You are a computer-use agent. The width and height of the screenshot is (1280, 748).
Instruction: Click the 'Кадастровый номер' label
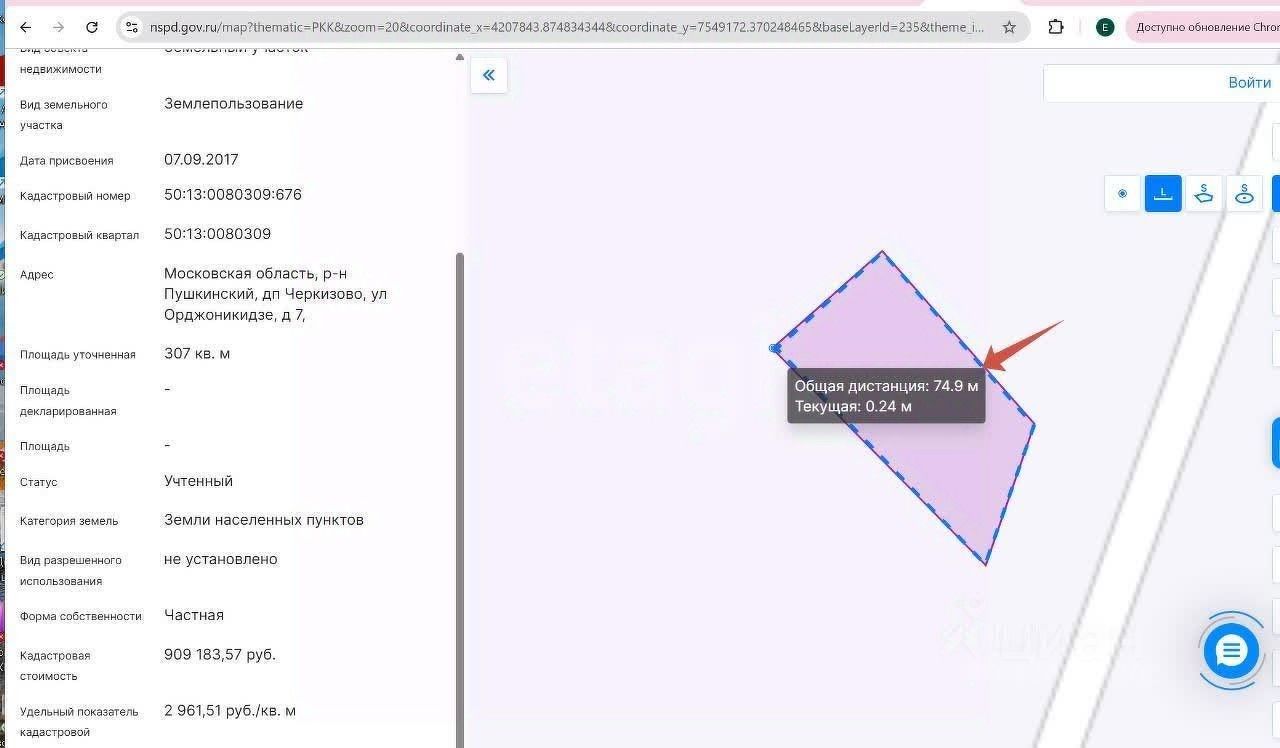(x=75, y=196)
